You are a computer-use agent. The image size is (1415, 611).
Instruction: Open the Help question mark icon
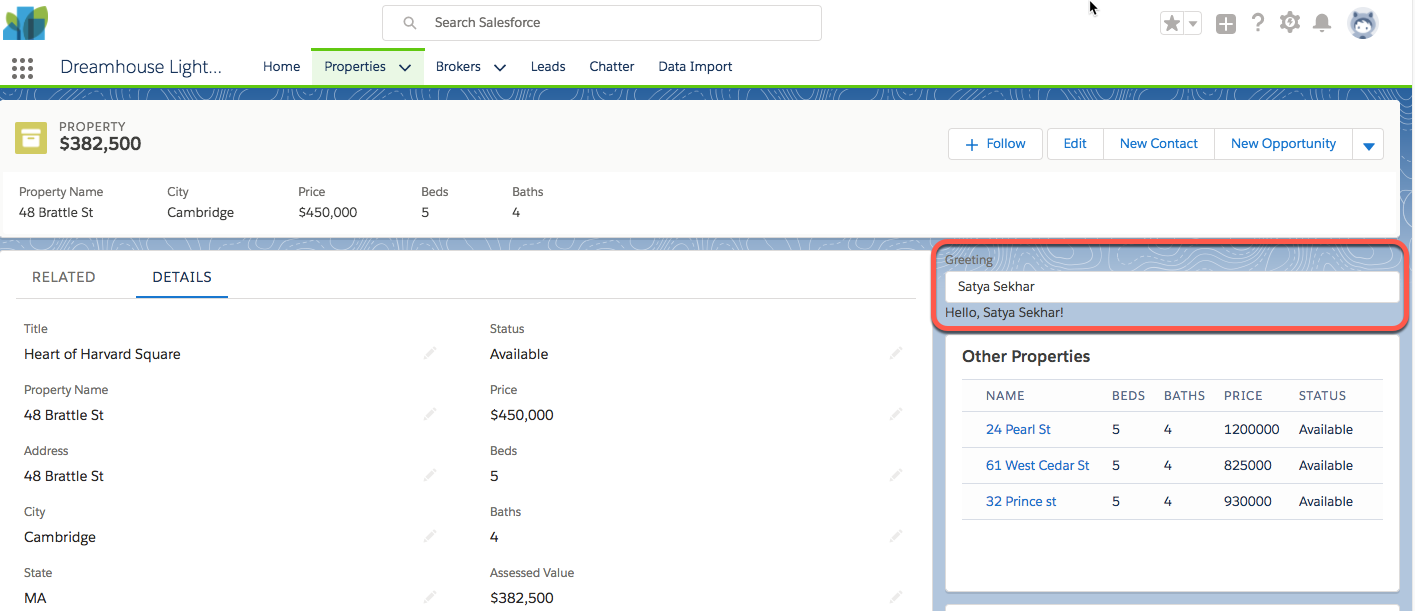pyautogui.click(x=1258, y=22)
